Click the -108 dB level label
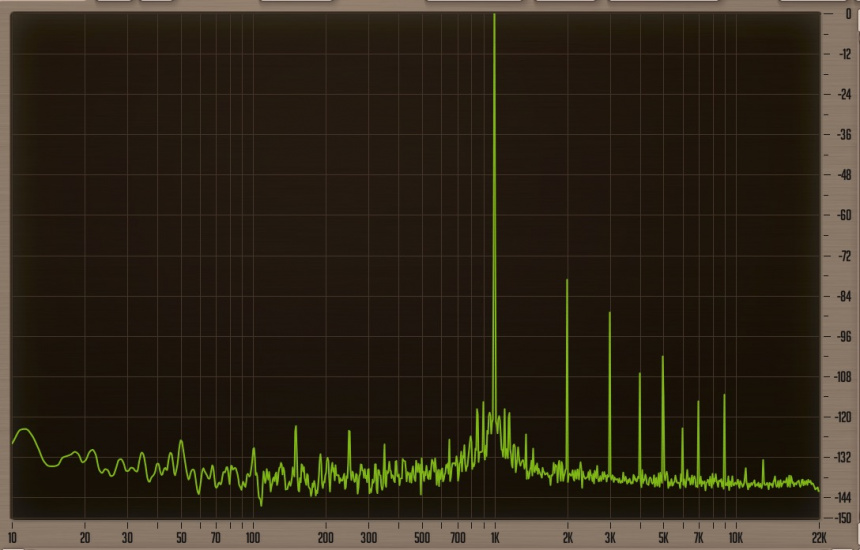Viewport: 860px width, 550px height. (842, 377)
